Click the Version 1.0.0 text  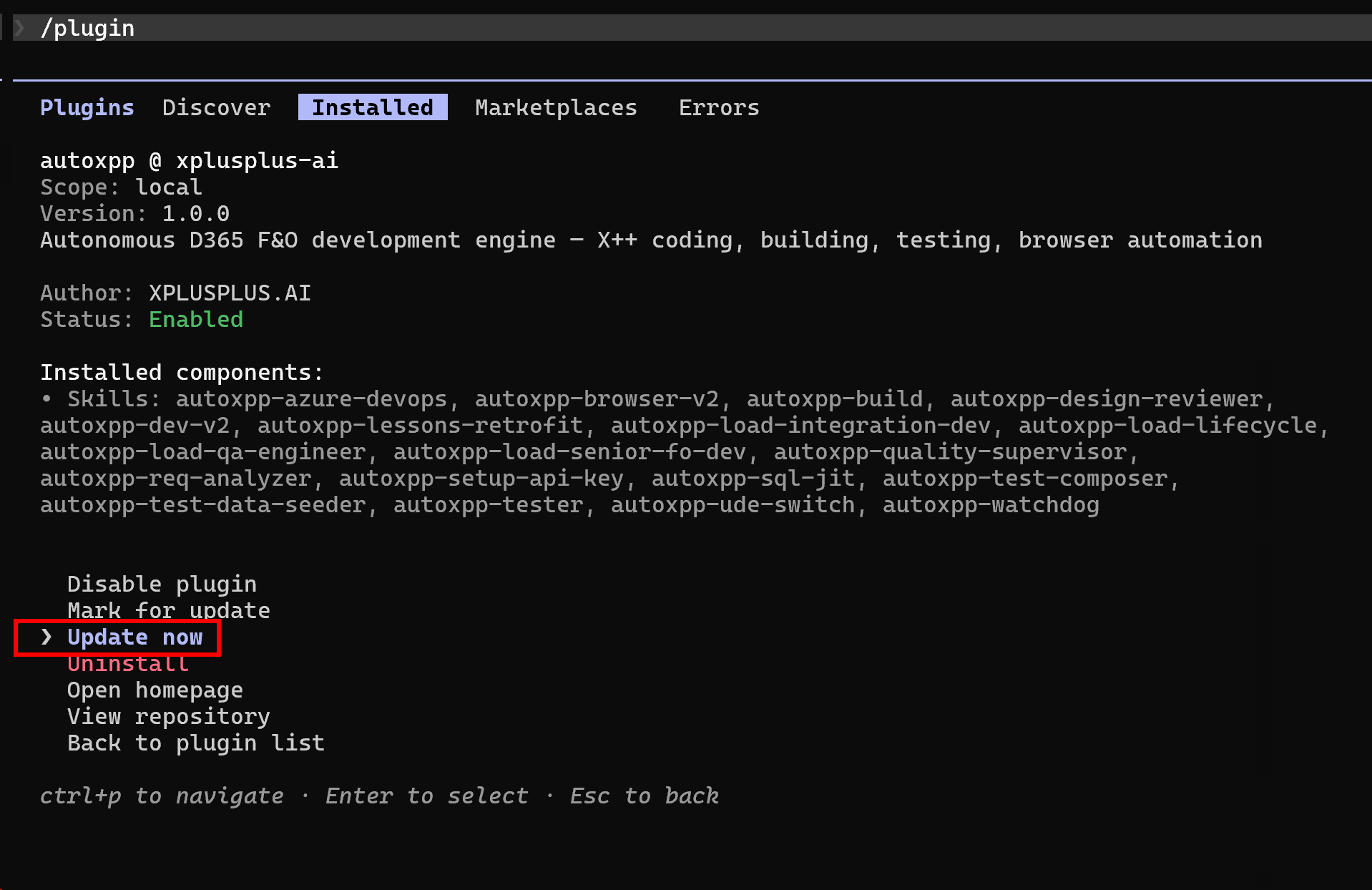[134, 213]
